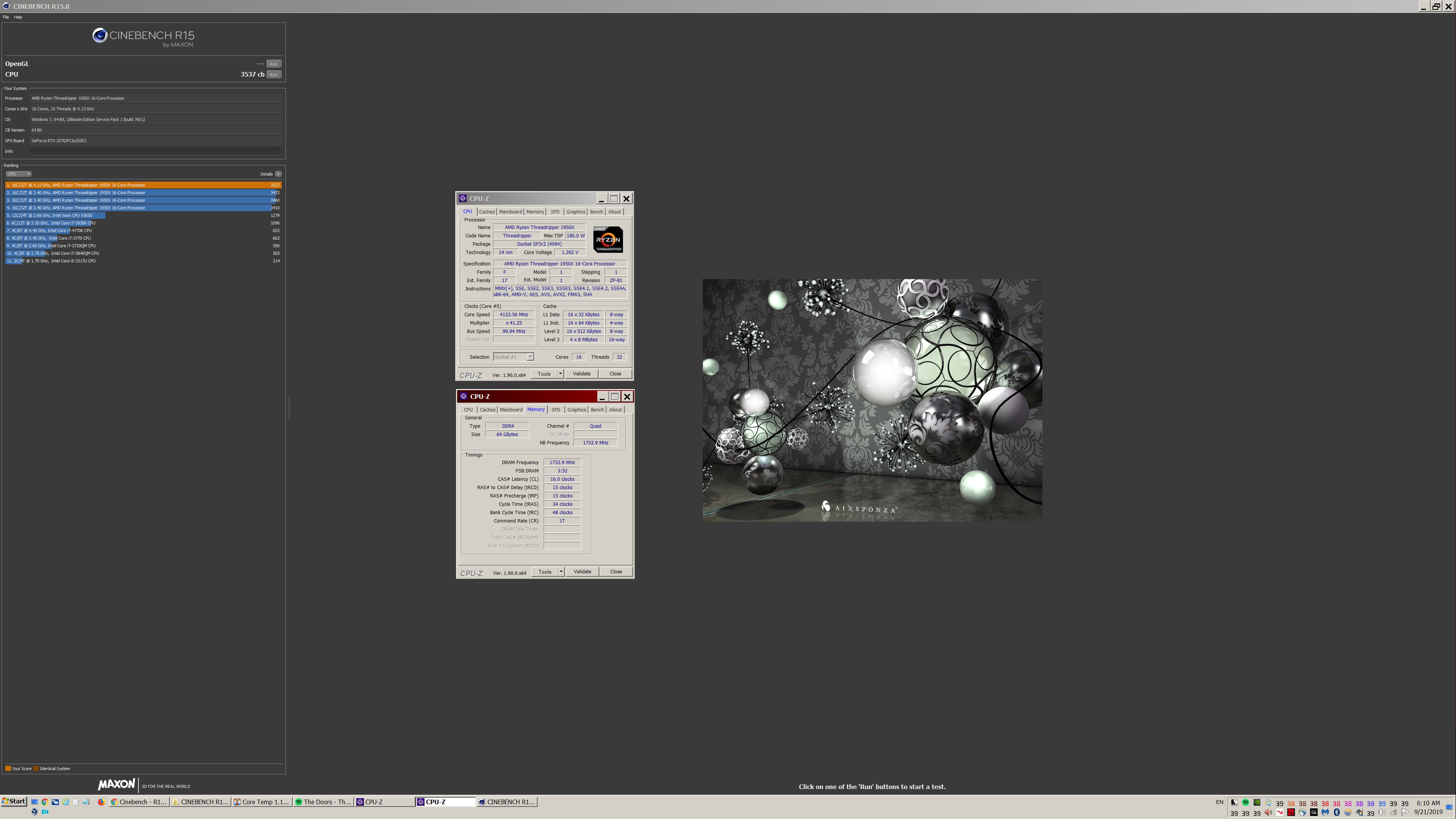1456x819 pixels.
Task: Select SPD tab in lower CPU-Z window
Action: click(556, 410)
